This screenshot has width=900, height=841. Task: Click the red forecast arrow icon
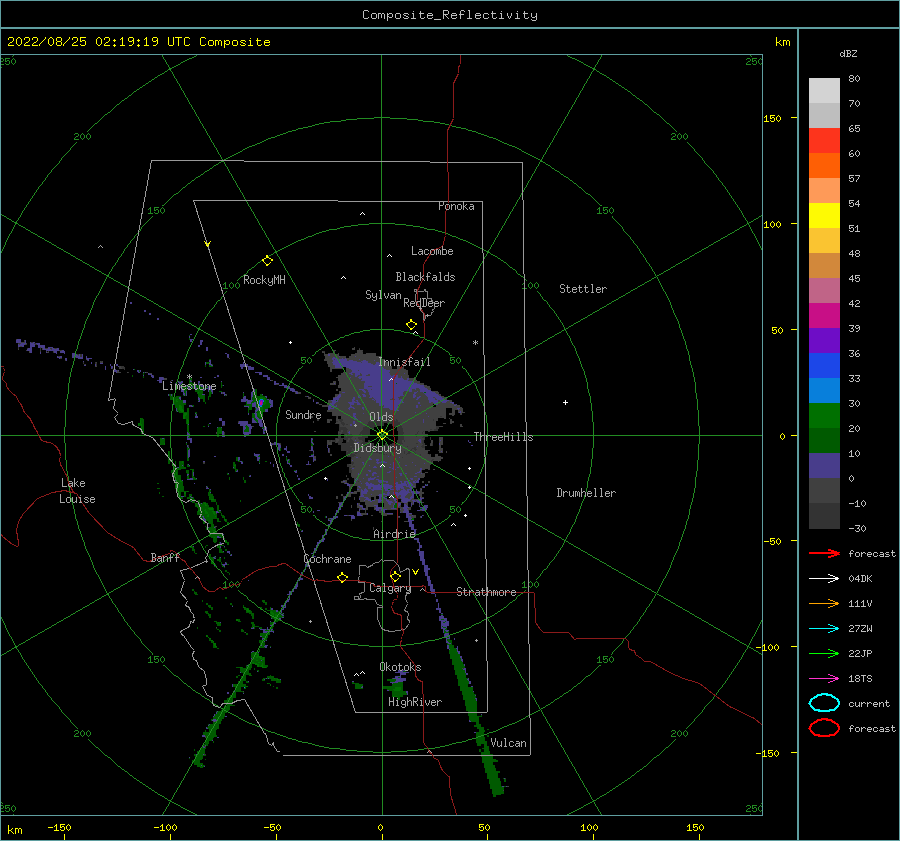pyautogui.click(x=824, y=553)
